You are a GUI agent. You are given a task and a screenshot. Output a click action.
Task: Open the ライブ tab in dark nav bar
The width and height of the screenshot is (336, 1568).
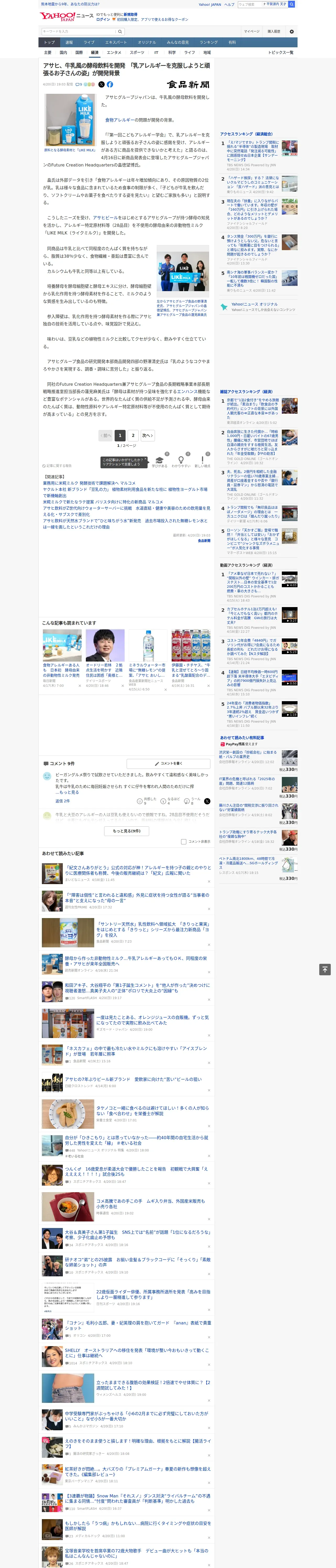coord(89,43)
